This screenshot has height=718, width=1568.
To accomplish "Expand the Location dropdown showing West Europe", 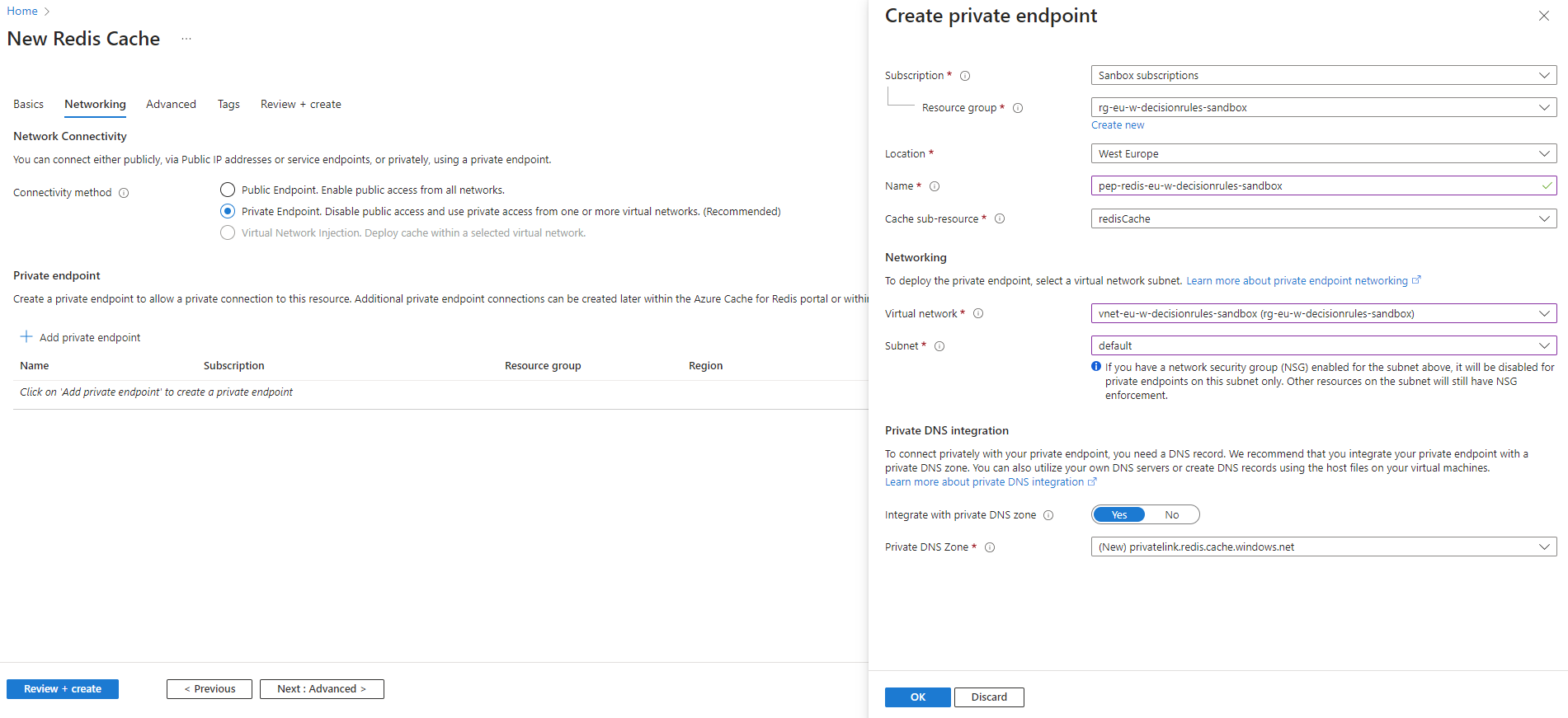I will pos(1323,154).
